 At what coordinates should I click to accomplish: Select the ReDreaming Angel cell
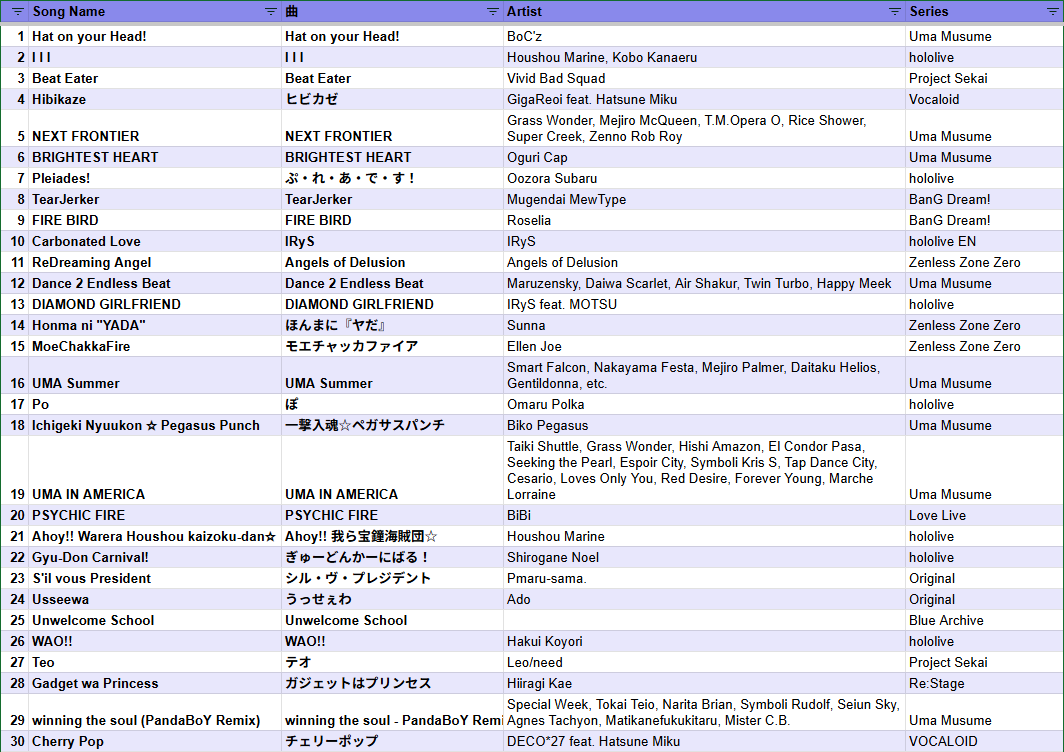(155, 263)
